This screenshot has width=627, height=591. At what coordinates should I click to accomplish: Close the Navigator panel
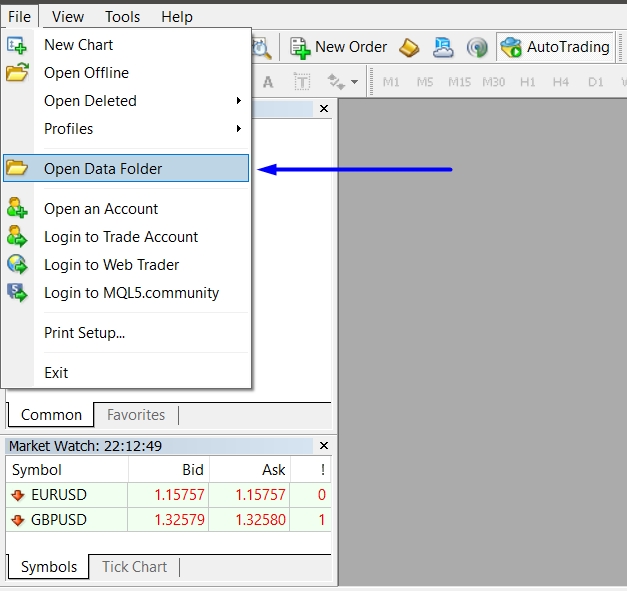click(324, 108)
